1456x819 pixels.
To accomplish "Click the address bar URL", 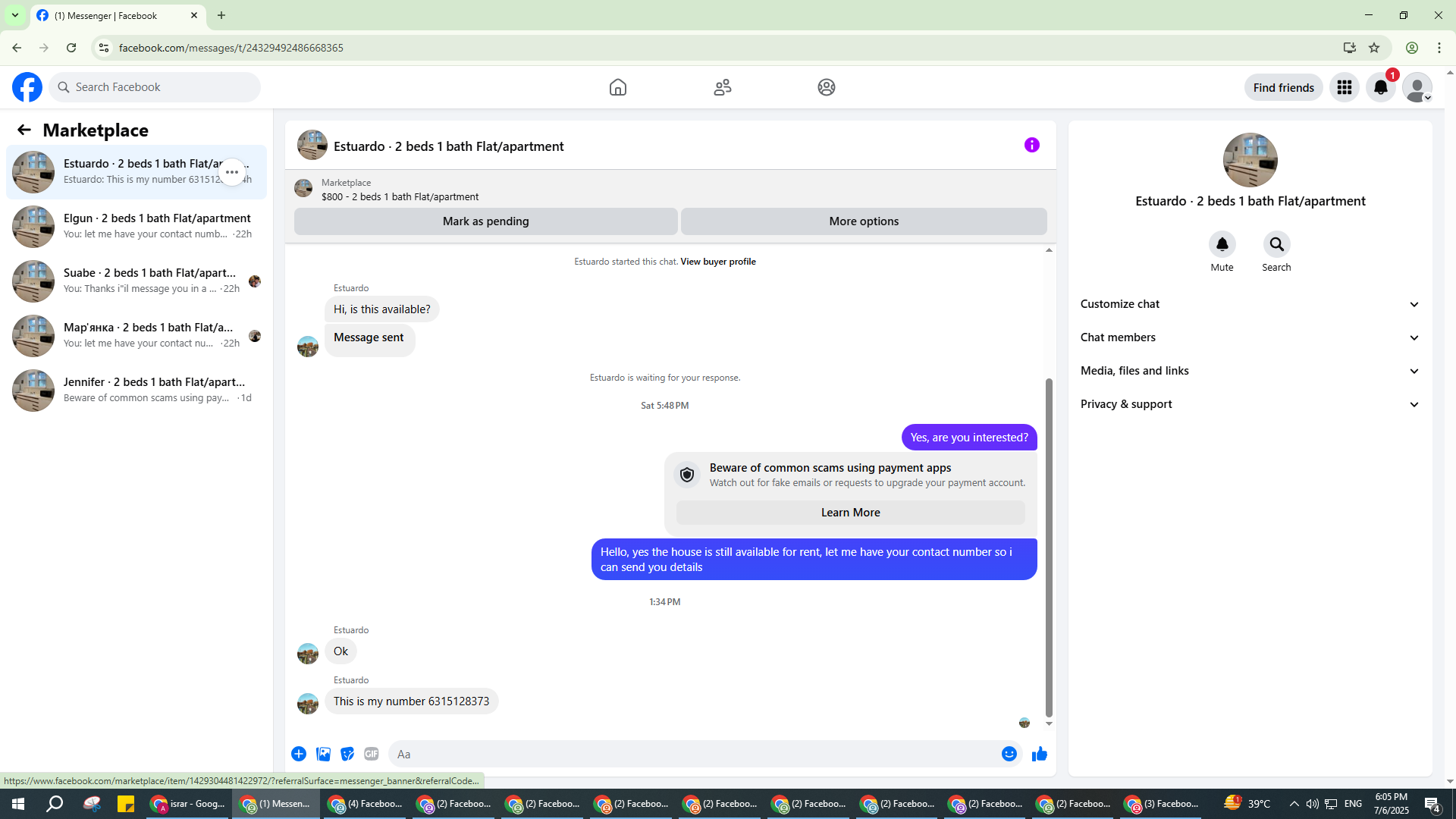I will [231, 48].
